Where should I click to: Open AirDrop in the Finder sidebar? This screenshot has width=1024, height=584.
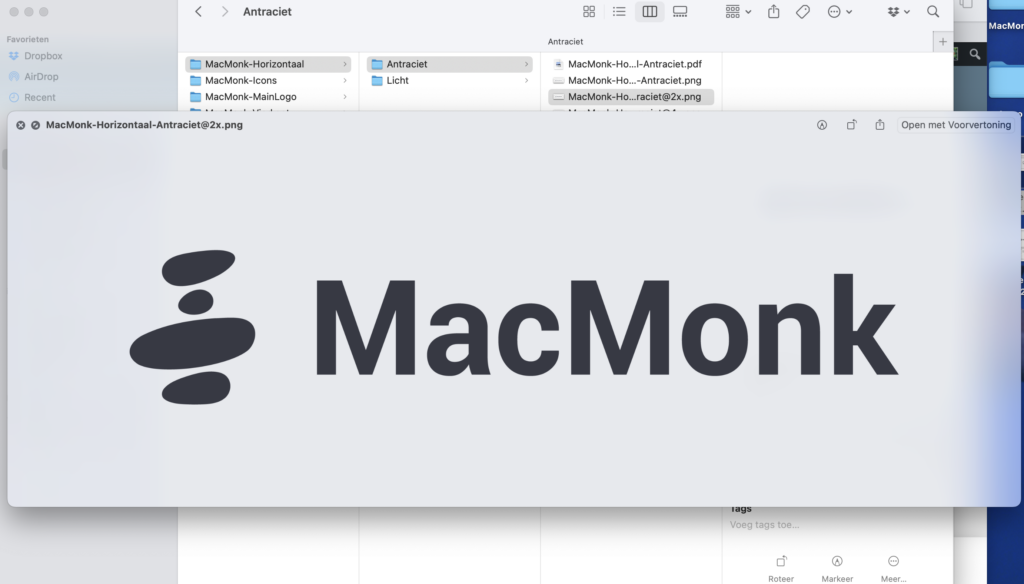click(41, 76)
